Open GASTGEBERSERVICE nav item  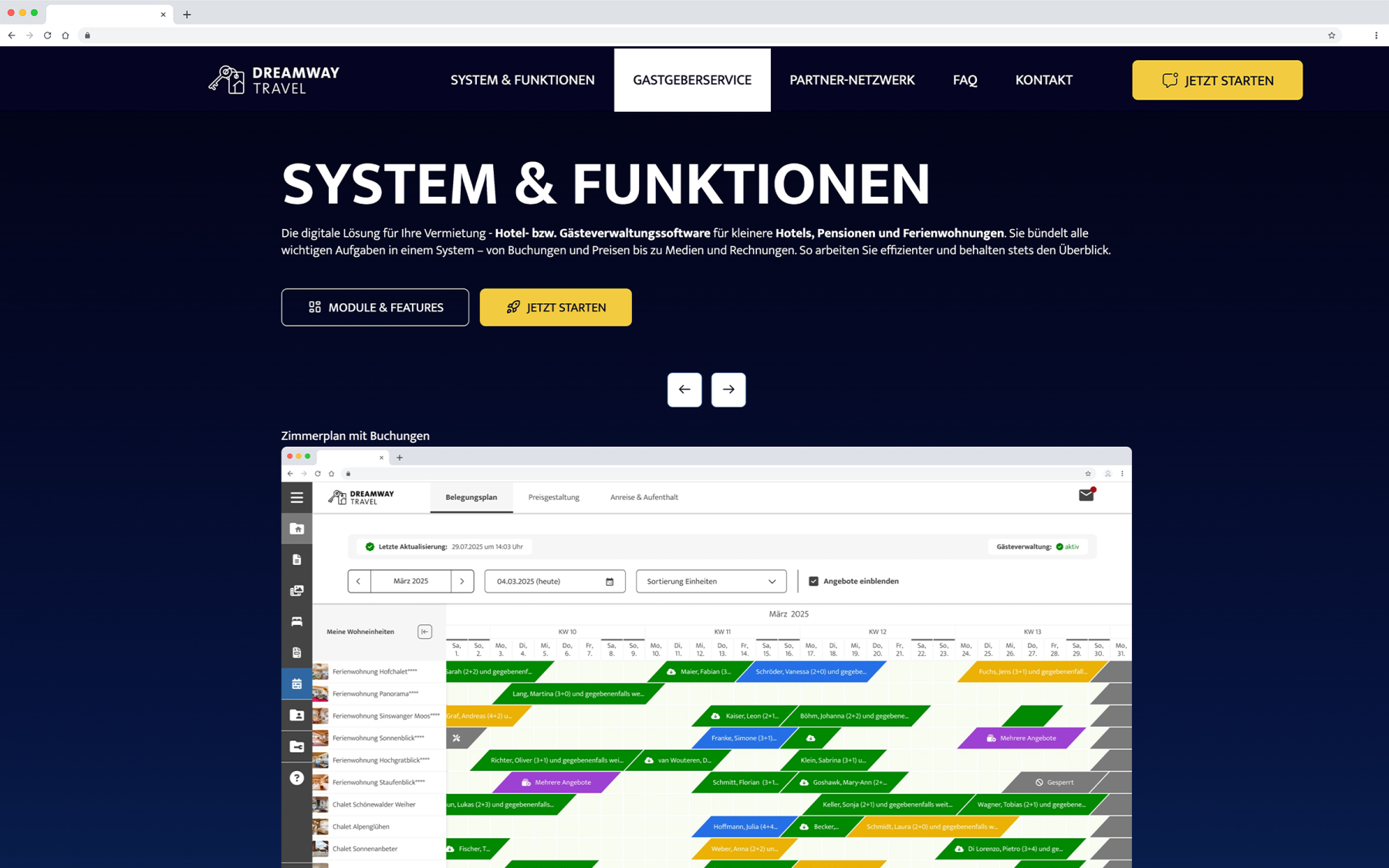pos(692,80)
